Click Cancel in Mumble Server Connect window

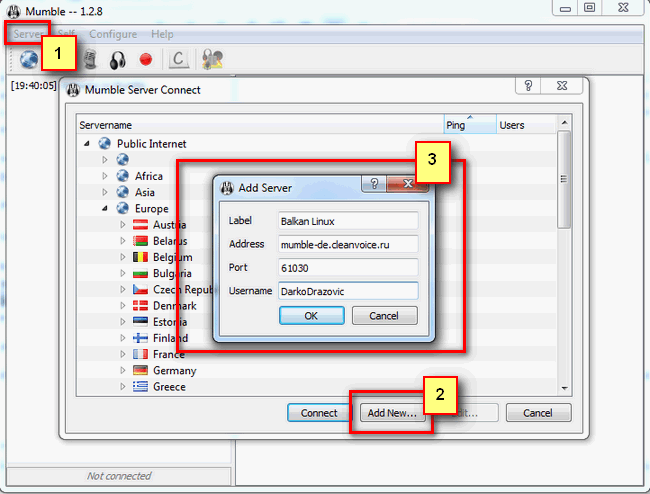click(x=538, y=413)
